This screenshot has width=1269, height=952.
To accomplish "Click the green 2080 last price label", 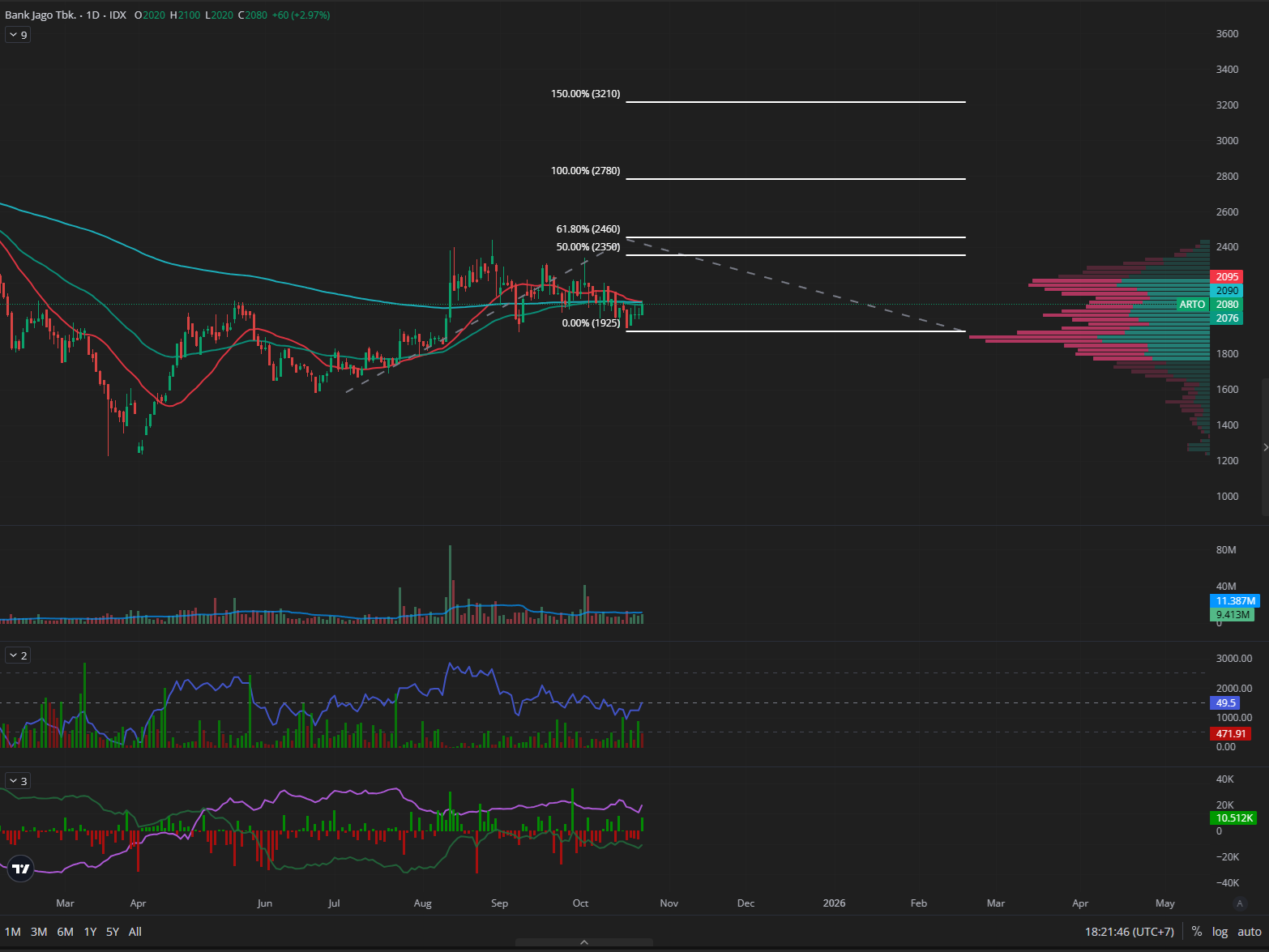I will 1227,305.
